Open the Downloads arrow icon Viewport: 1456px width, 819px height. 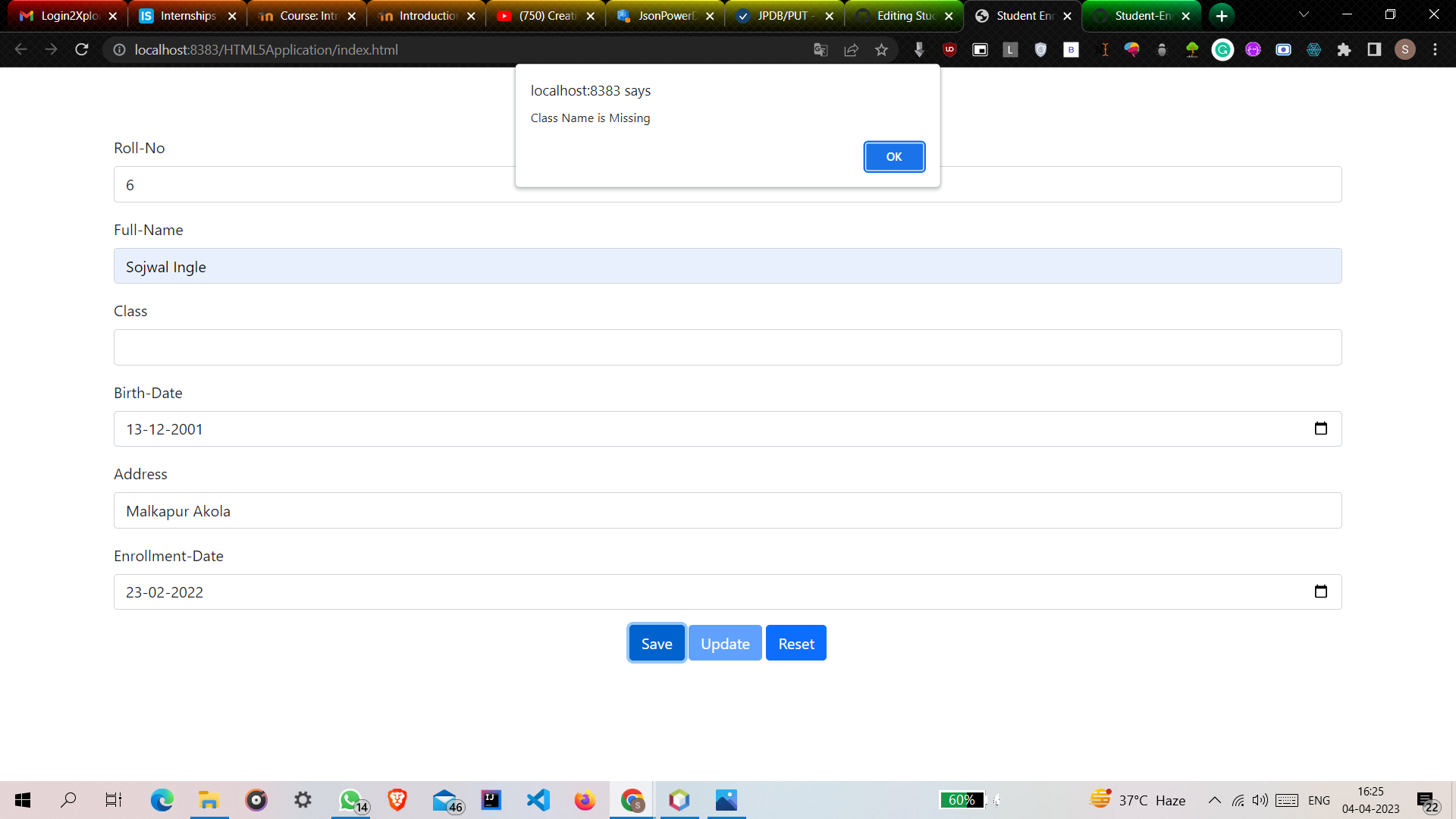tap(919, 49)
